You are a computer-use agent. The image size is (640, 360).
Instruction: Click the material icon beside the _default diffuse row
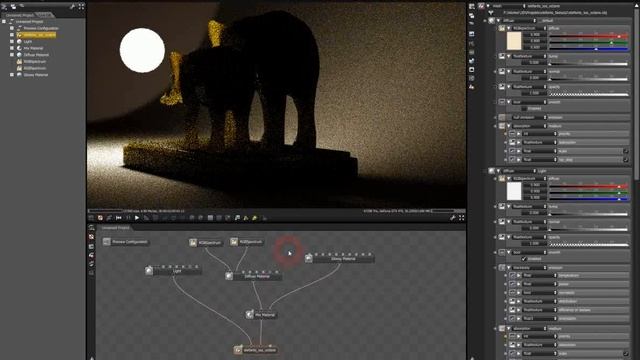pos(492,20)
